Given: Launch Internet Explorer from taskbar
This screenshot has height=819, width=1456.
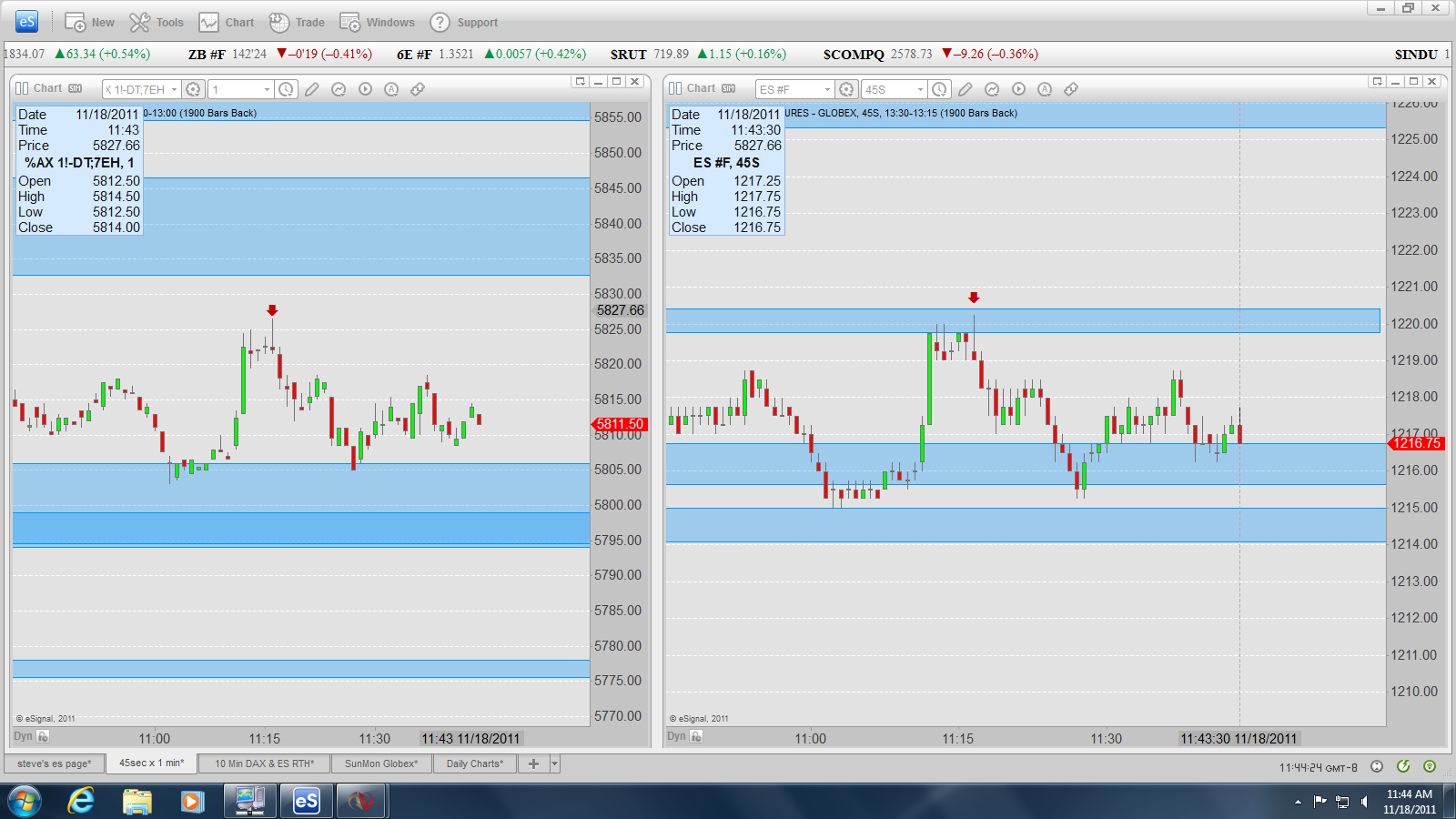Looking at the screenshot, I should point(81,801).
